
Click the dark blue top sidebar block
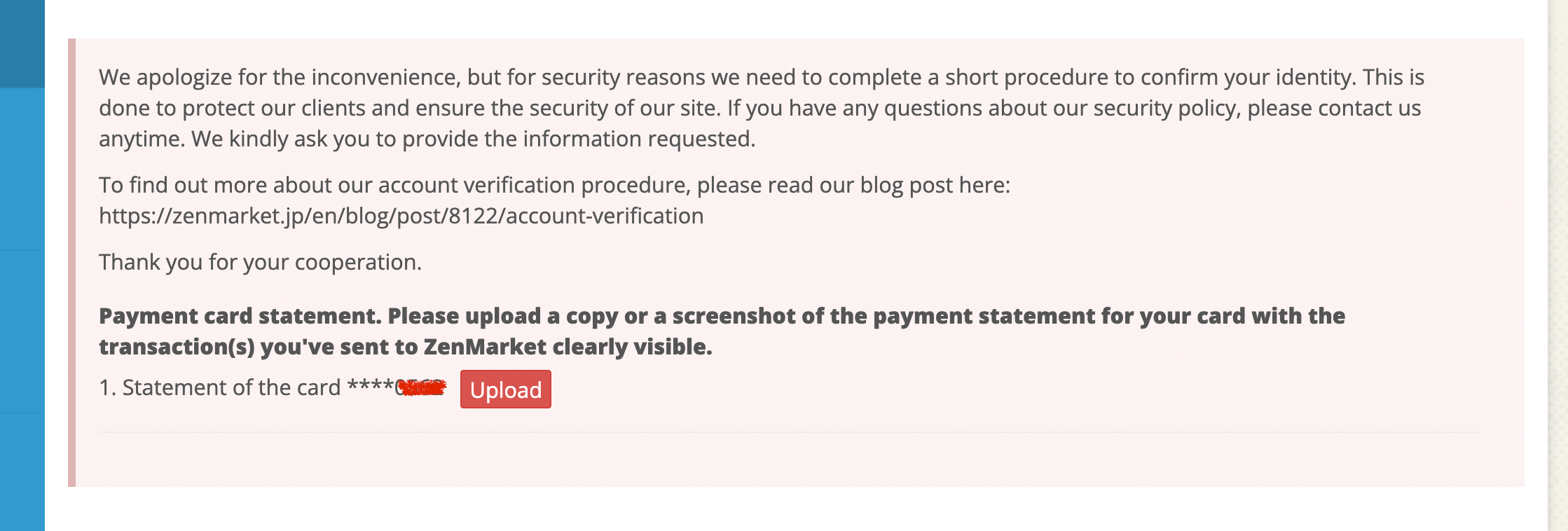[22, 43]
